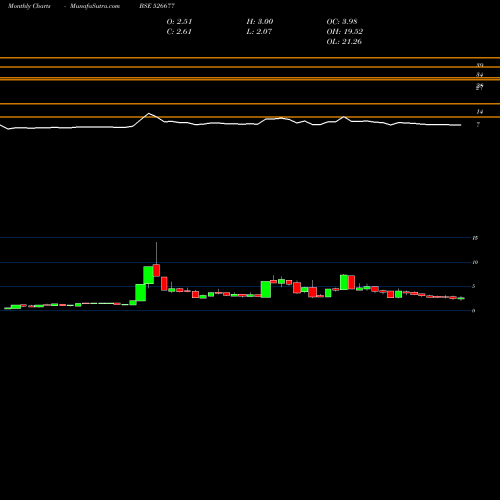
Task: Click the upper axis label "34"
Action: pyautogui.click(x=479, y=75)
